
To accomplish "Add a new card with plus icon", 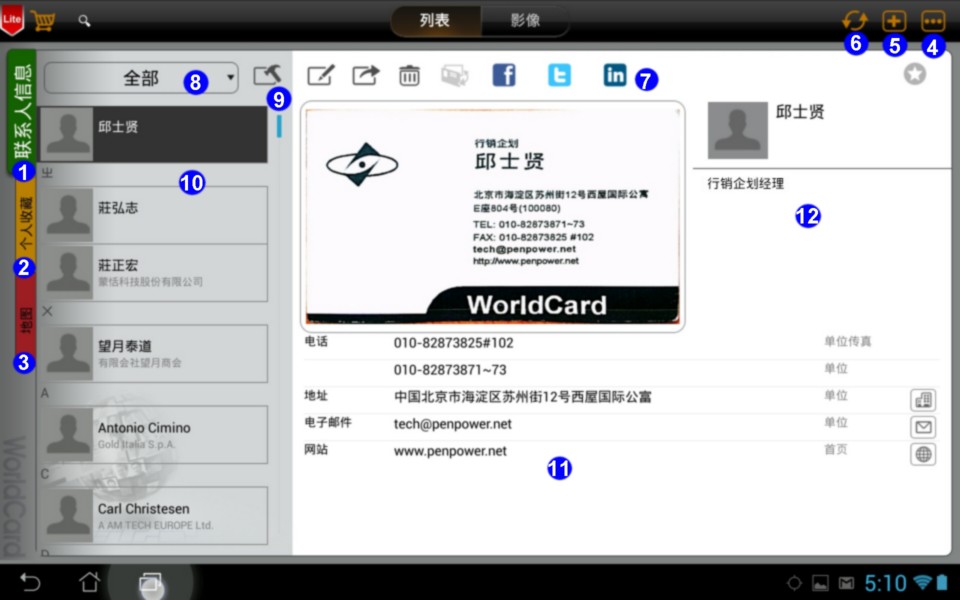I will click(x=893, y=21).
